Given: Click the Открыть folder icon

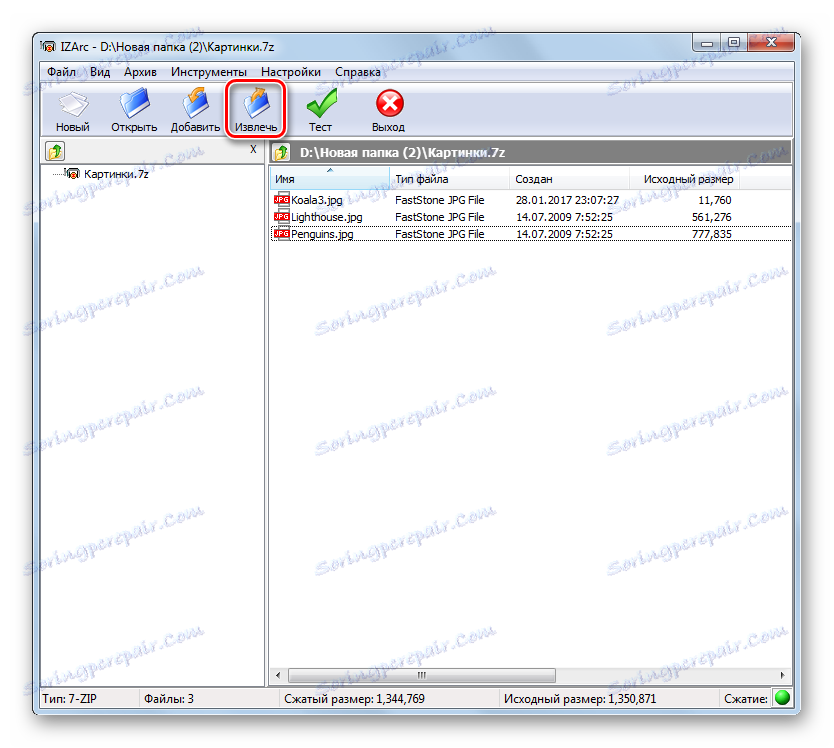Looking at the screenshot, I should tap(134, 103).
